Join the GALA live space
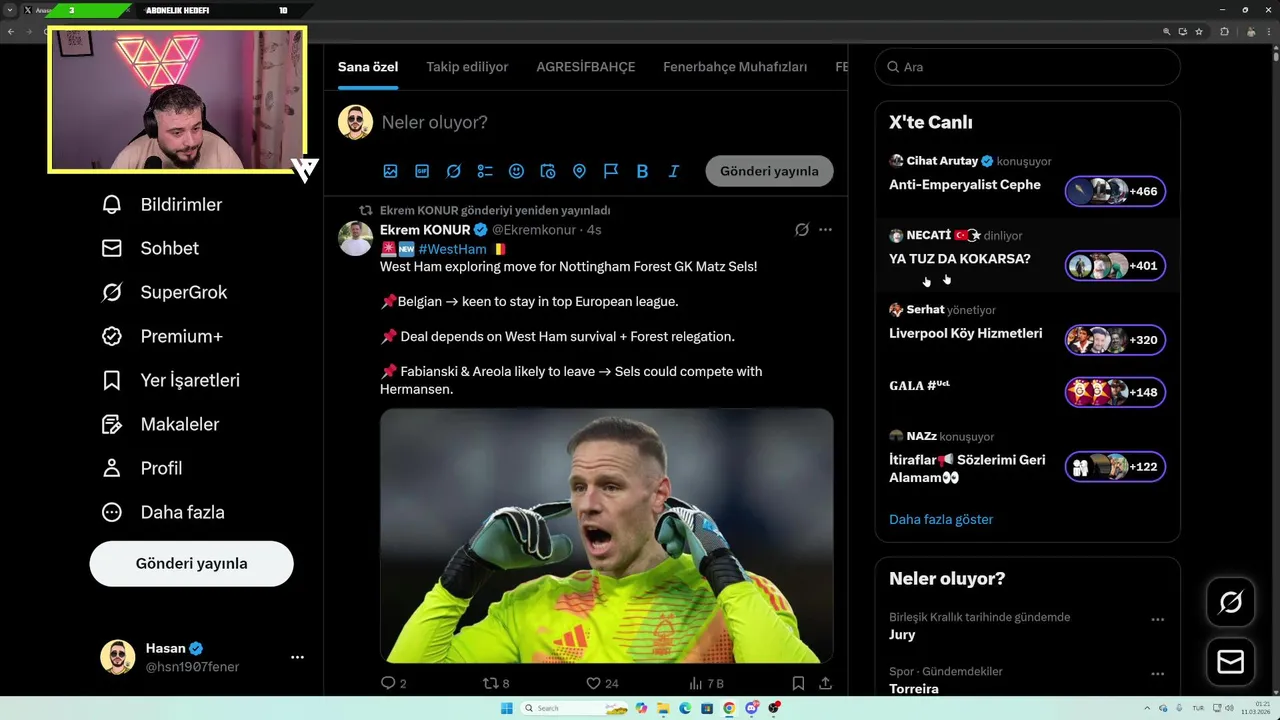The height and width of the screenshot is (720, 1280). [1115, 392]
